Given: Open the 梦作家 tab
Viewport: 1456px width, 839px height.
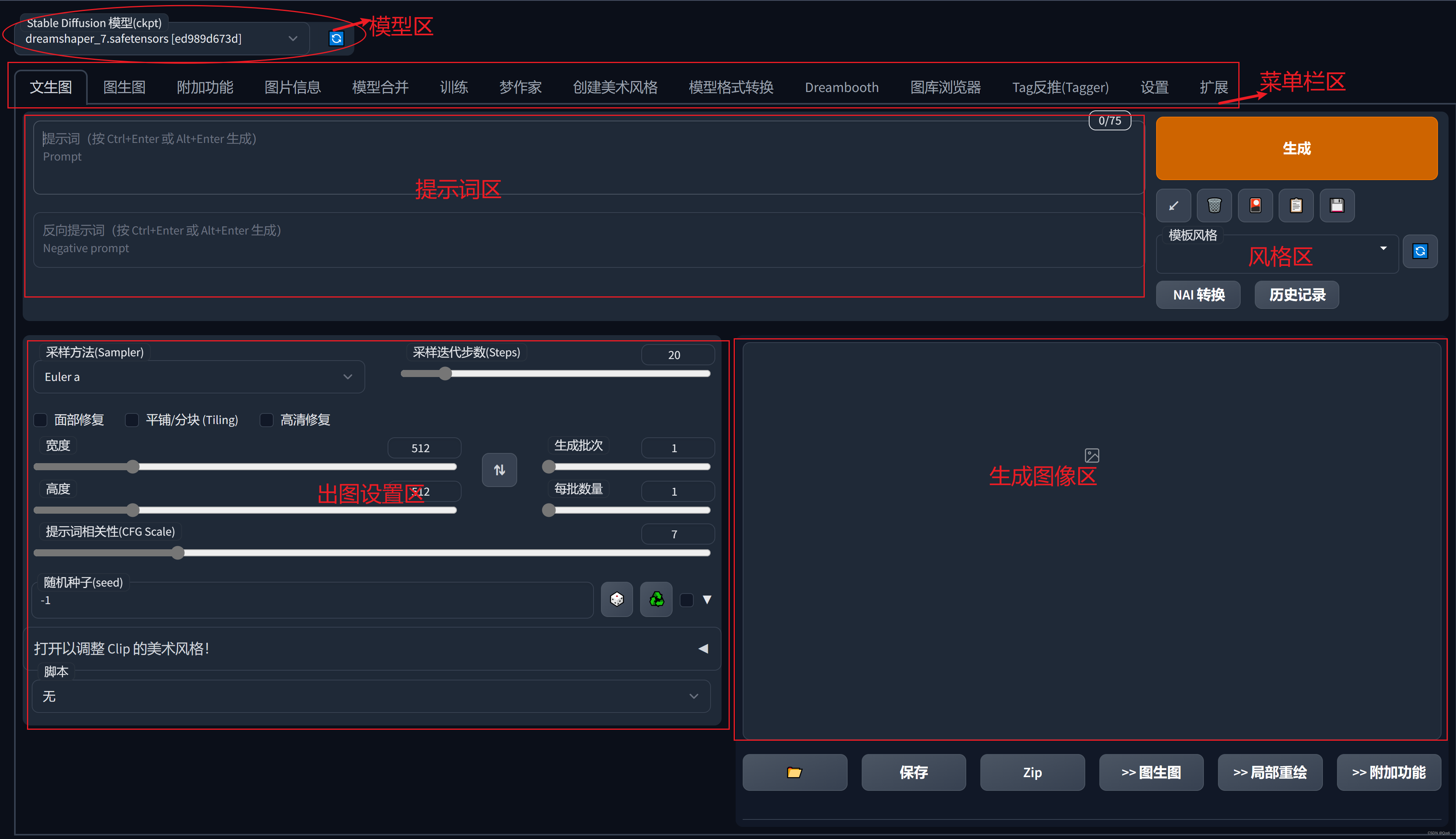Looking at the screenshot, I should (x=520, y=88).
